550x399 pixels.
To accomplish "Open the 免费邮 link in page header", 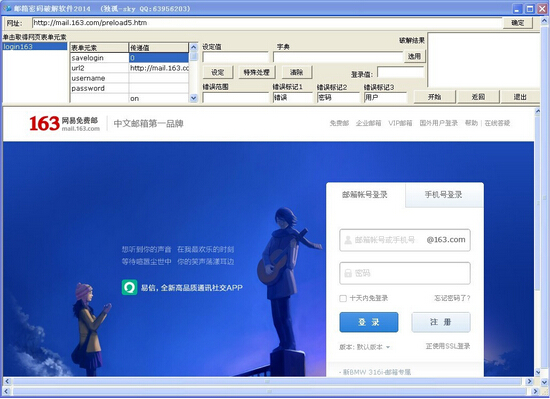I will (x=339, y=123).
